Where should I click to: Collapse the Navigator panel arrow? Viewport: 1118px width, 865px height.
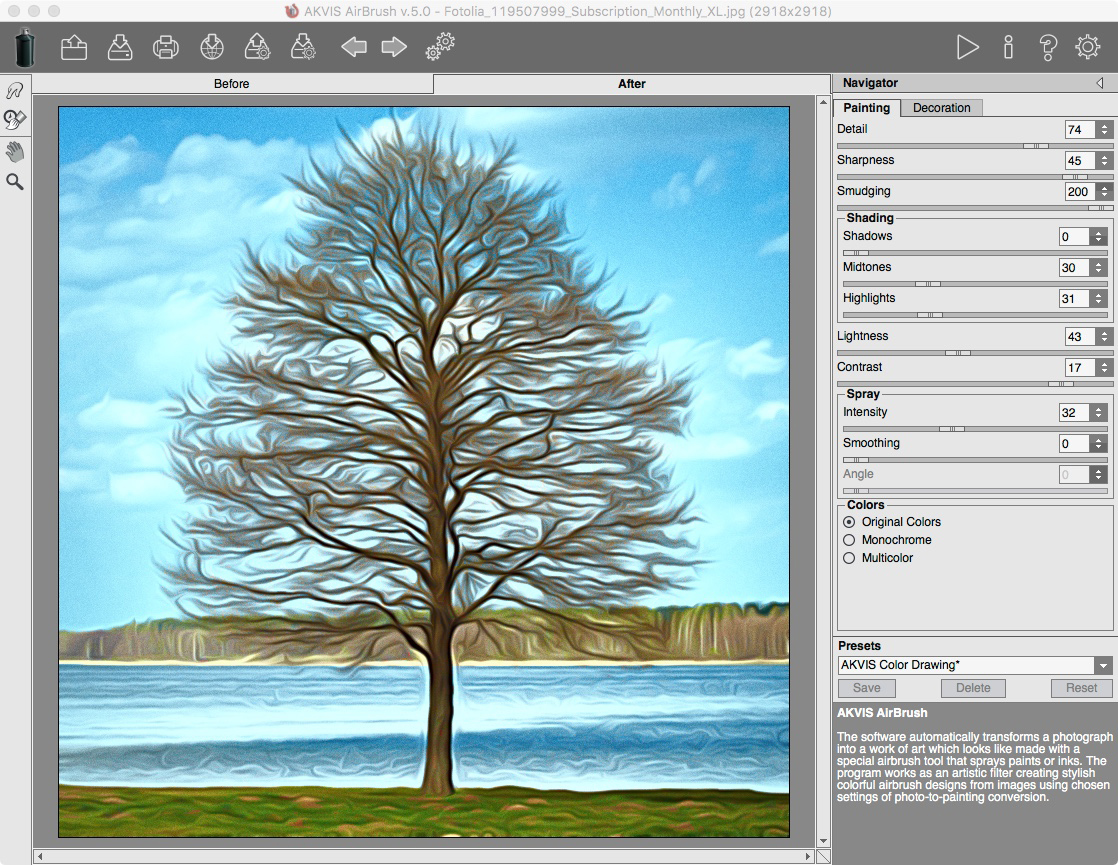(x=1099, y=83)
